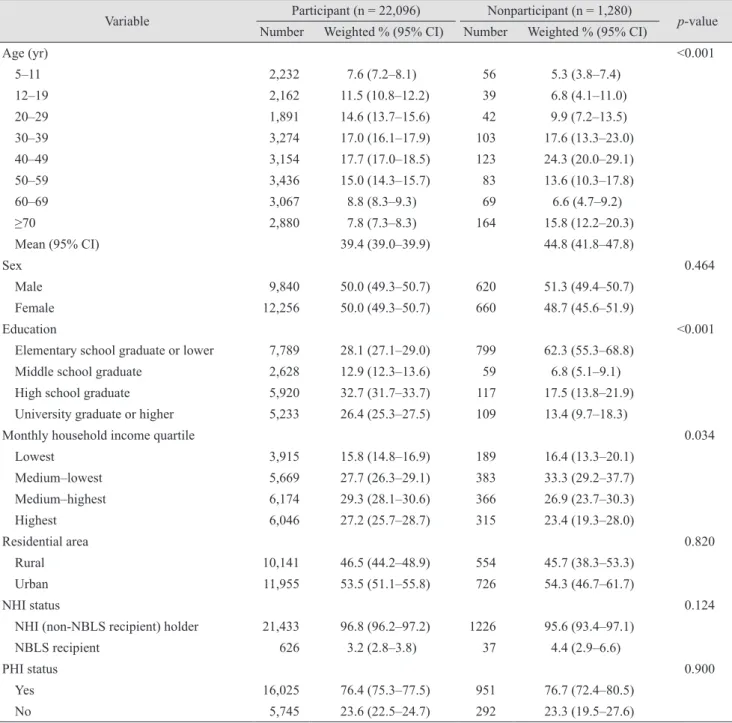
Task: Click '48.7 (45.6–51.9)' in Female row
Action: tap(589, 308)
